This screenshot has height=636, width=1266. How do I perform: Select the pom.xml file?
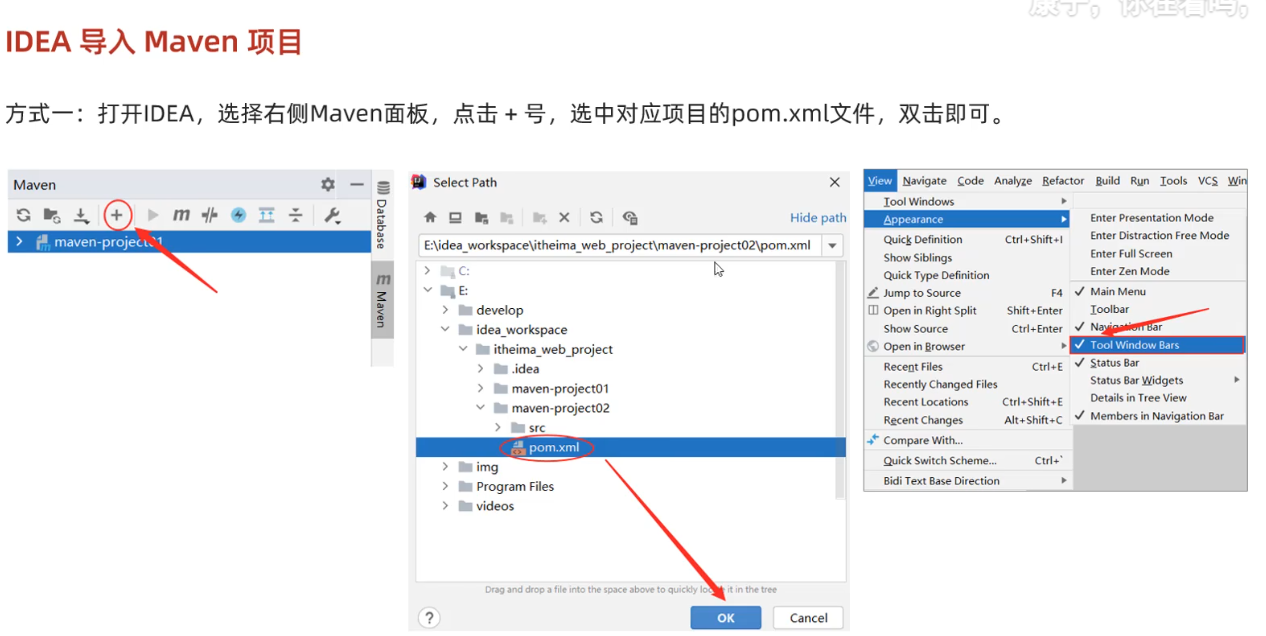553,447
